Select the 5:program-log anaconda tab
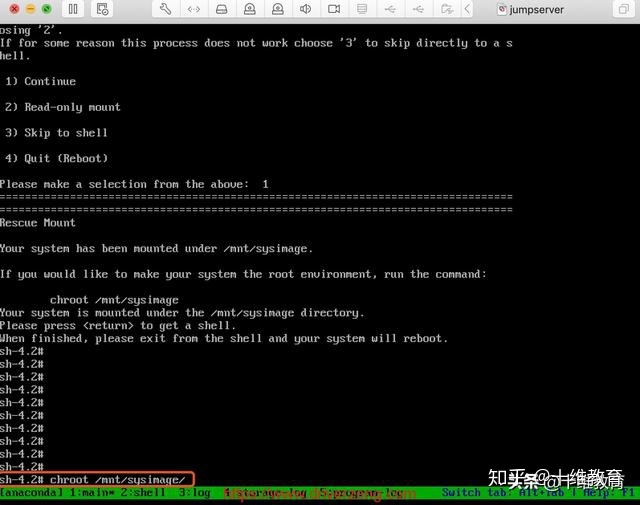This screenshot has width=640, height=505. click(361, 493)
